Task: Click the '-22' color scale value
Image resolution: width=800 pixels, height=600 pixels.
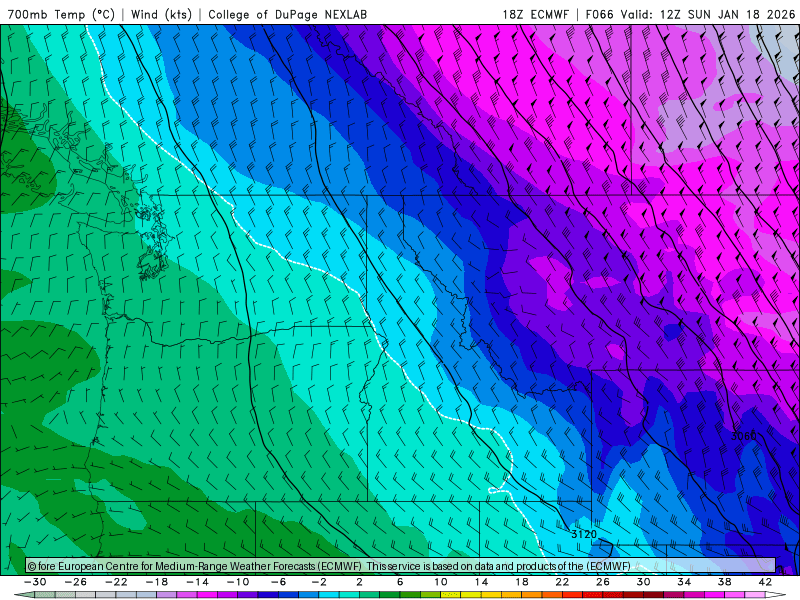Action: [116, 582]
